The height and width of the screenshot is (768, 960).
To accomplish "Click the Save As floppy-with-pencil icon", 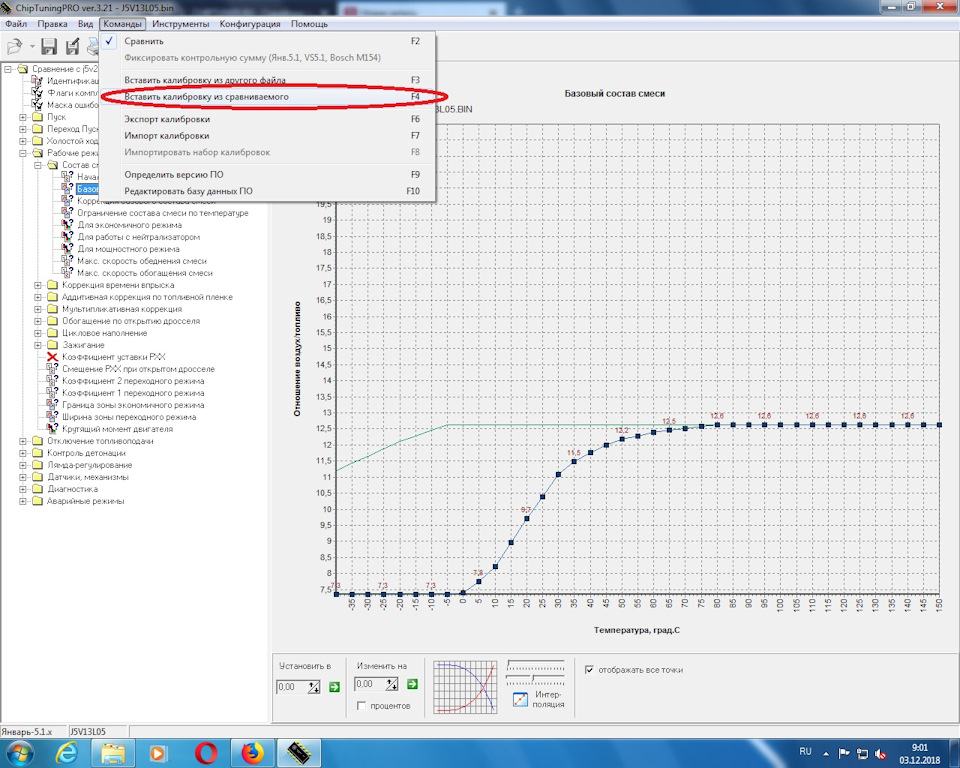I will (x=73, y=47).
